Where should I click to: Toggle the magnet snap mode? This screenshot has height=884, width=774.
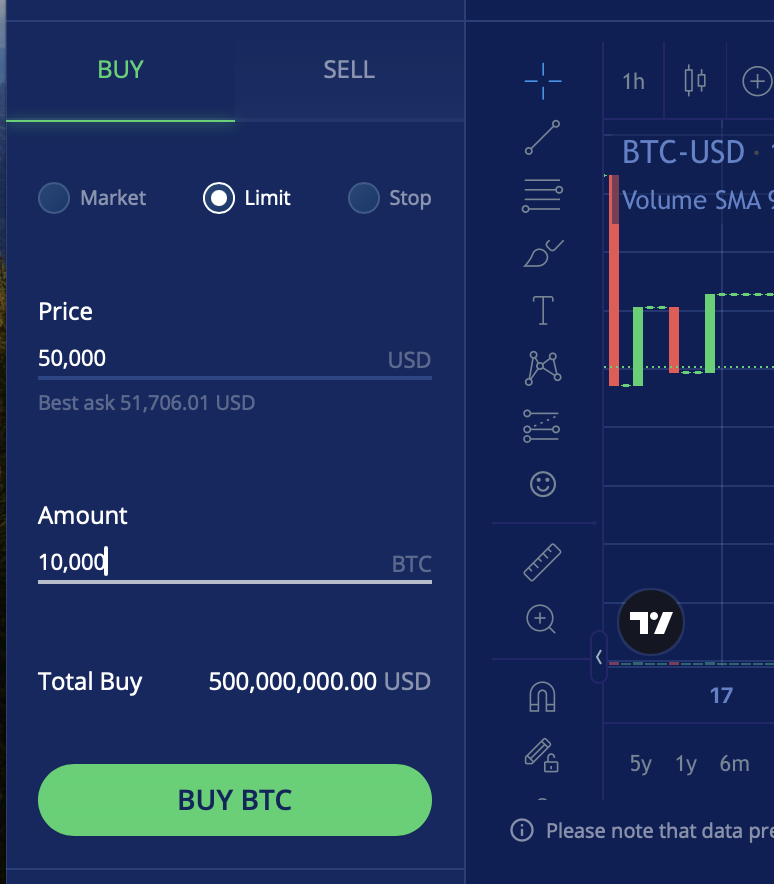click(542, 696)
